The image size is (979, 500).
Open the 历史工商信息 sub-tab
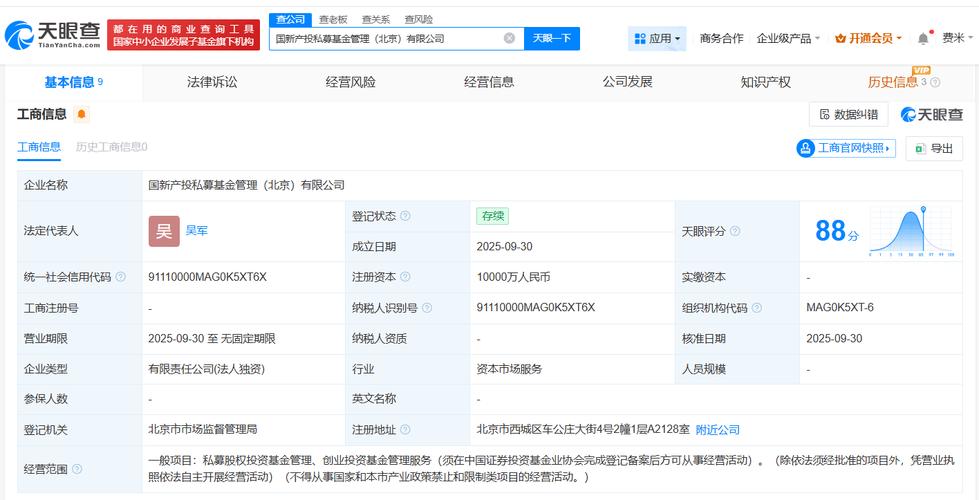coord(111,147)
